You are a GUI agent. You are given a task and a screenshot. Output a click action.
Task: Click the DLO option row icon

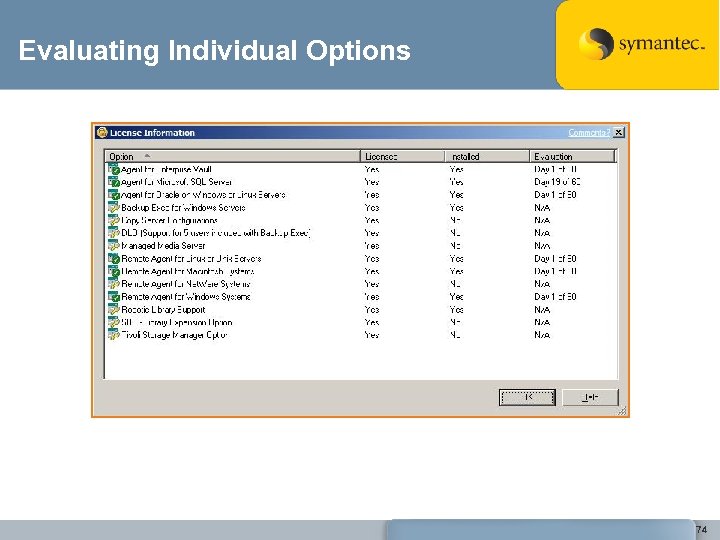tap(114, 233)
